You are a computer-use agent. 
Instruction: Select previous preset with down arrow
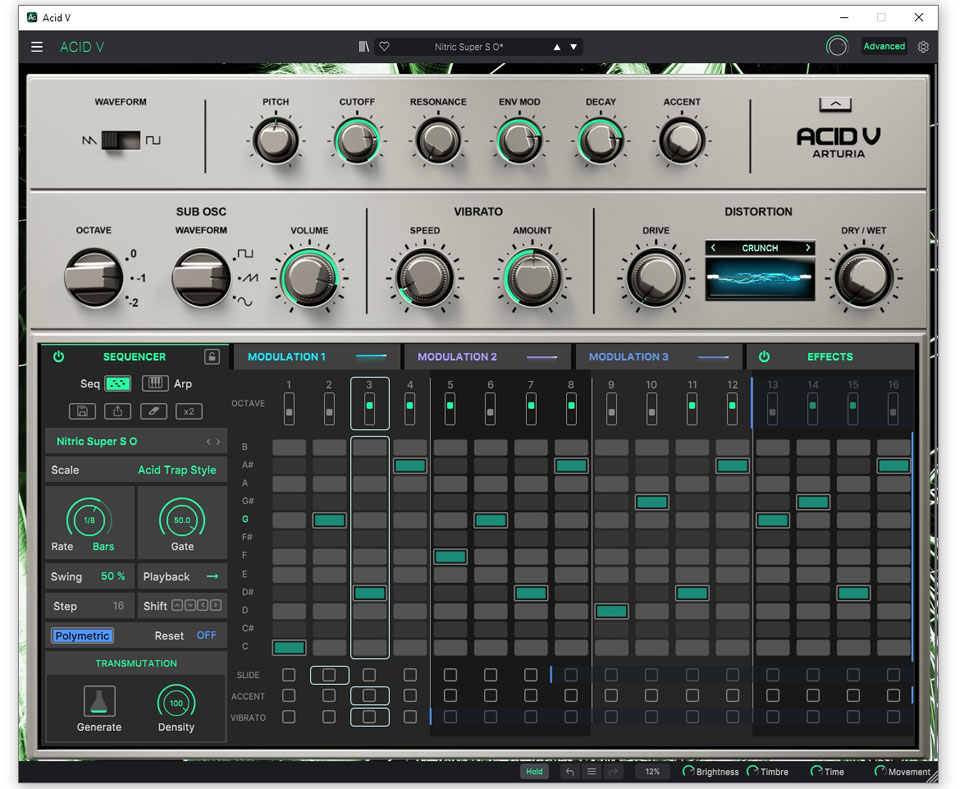tap(574, 47)
